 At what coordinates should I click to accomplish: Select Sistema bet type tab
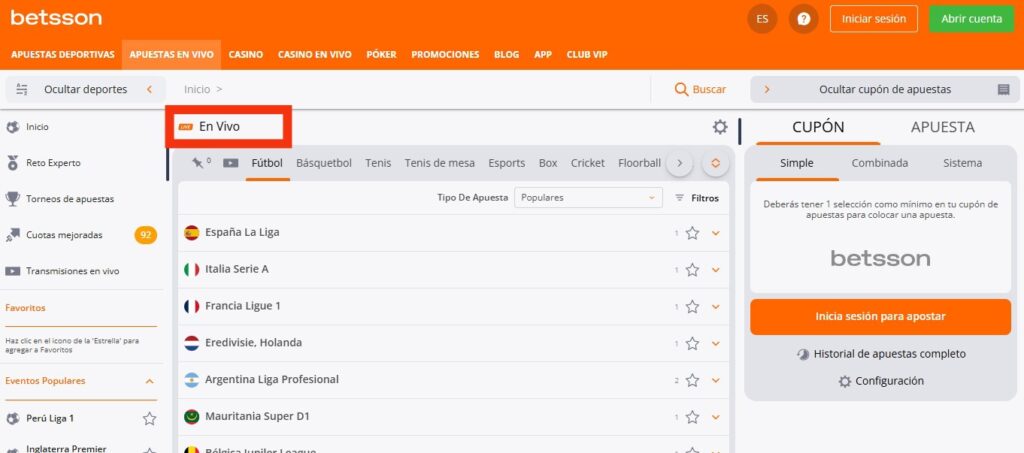coord(962,163)
